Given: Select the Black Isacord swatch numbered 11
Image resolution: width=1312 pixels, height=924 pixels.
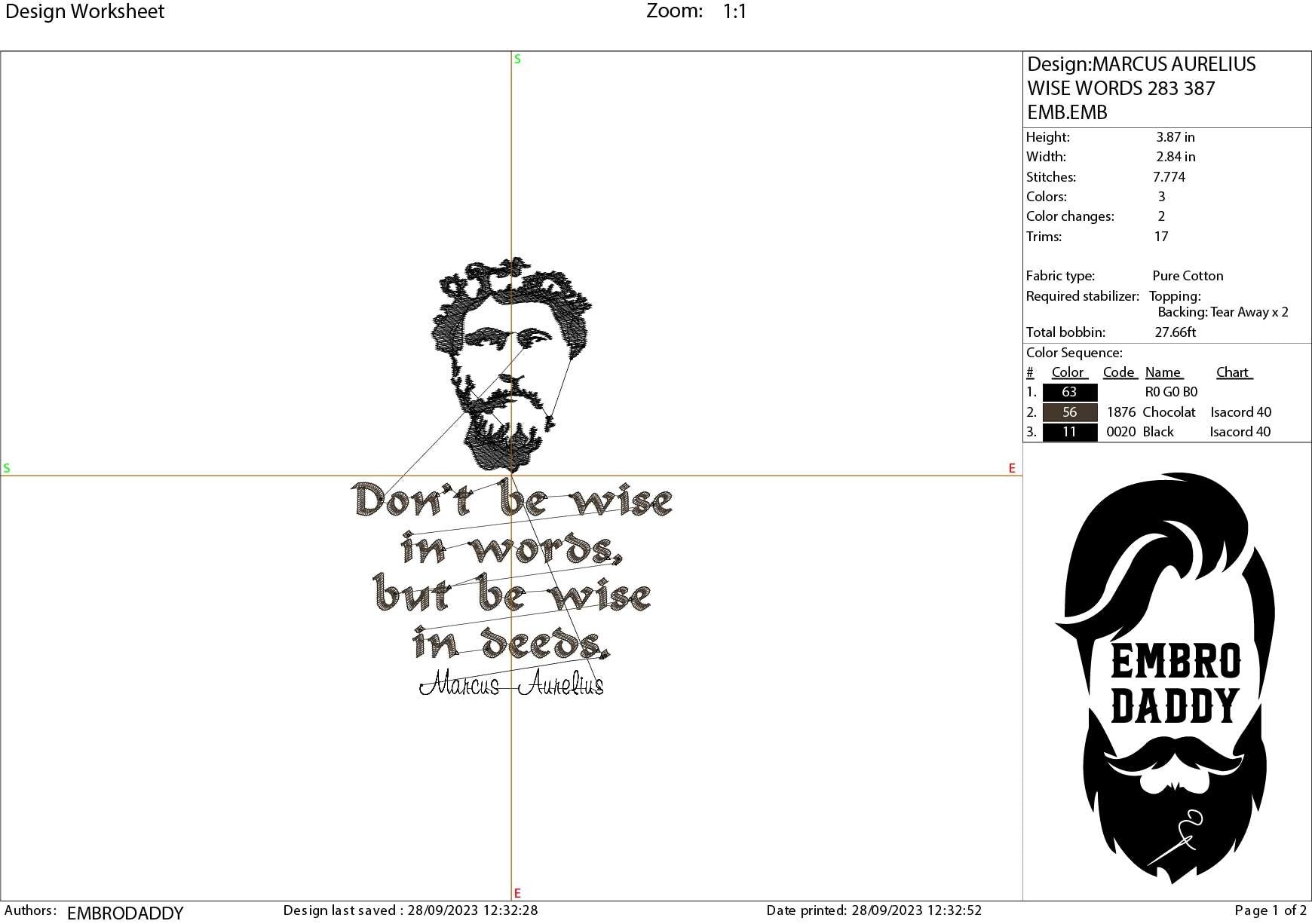Looking at the screenshot, I should tap(1068, 432).
